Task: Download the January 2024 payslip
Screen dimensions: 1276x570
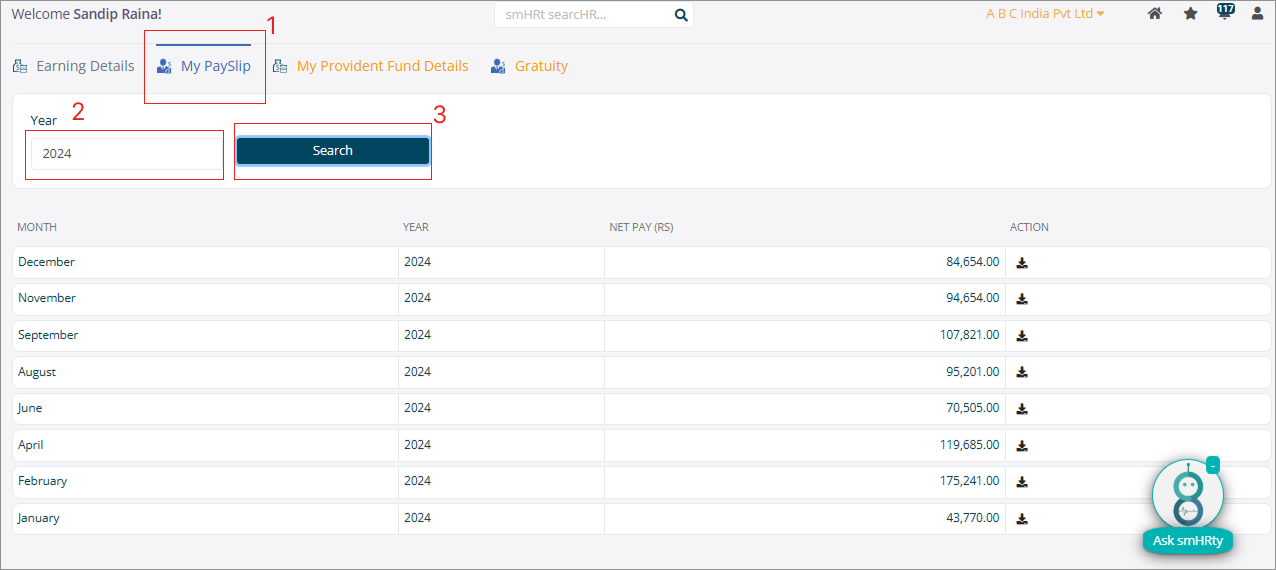Action: tap(1022, 519)
